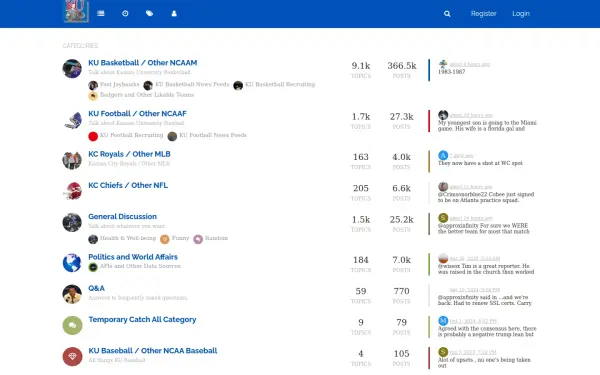Click the KU forum logo

76,11
